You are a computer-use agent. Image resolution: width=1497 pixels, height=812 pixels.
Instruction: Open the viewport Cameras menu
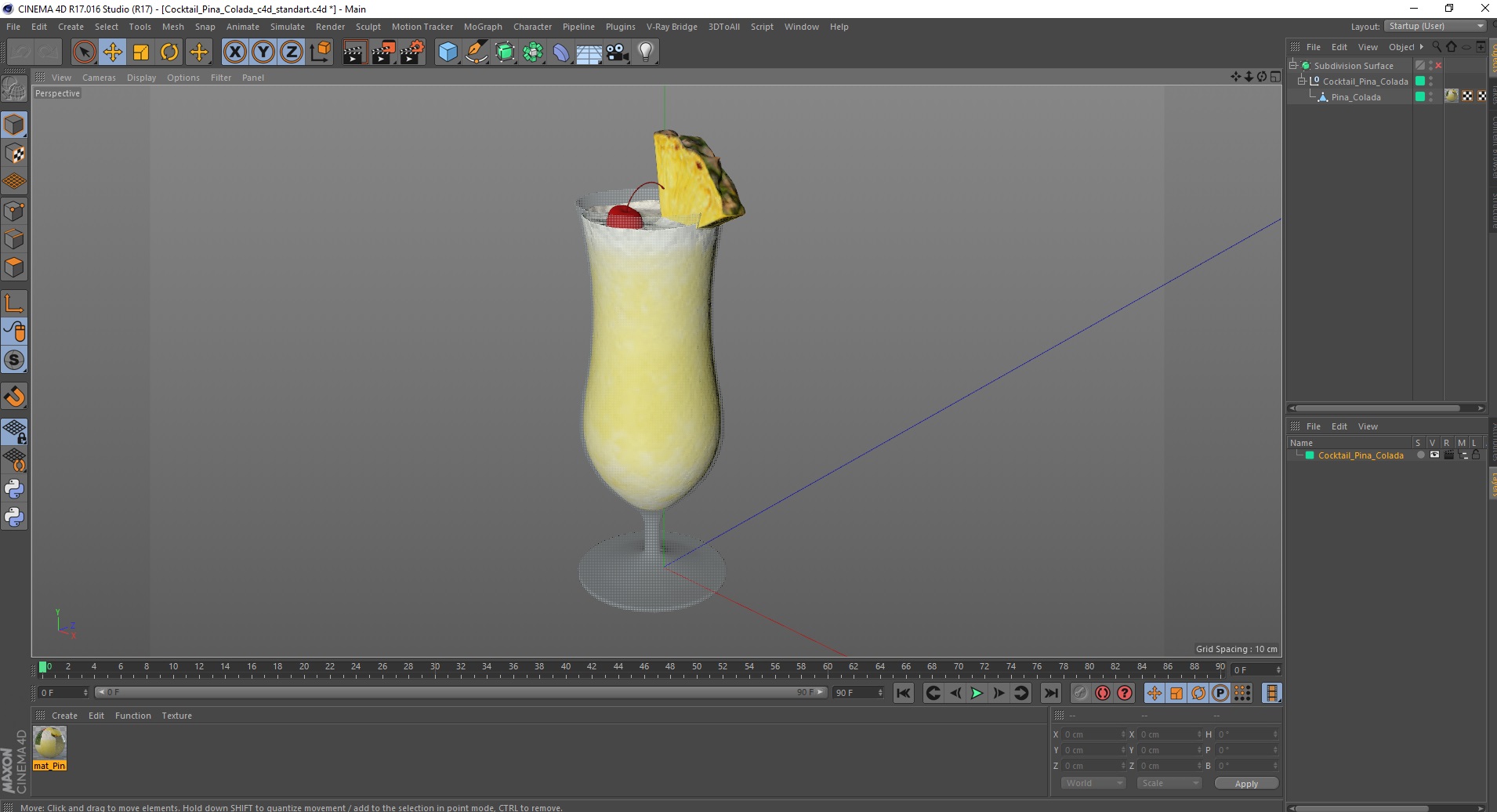99,78
